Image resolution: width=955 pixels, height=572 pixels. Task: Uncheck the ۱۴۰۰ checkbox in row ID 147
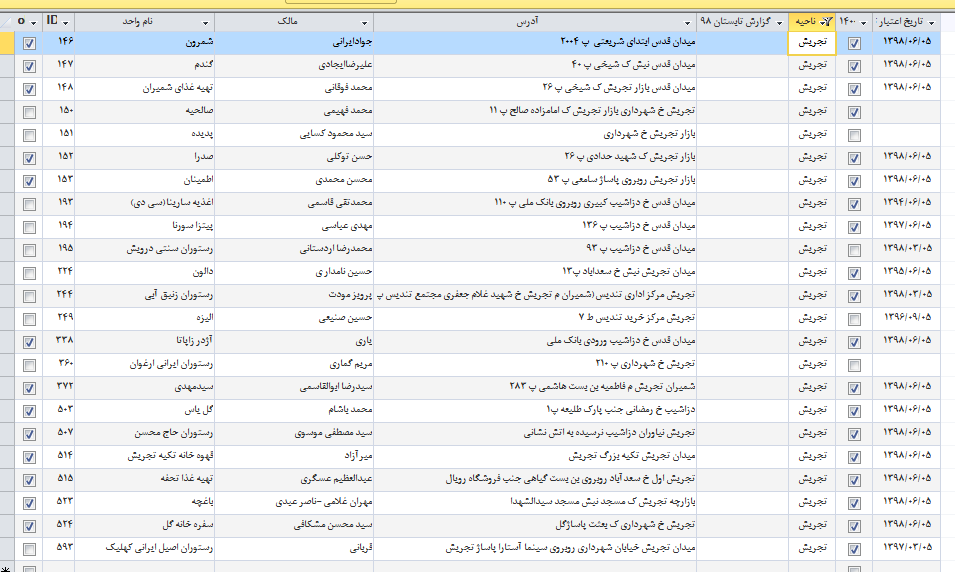click(x=854, y=66)
